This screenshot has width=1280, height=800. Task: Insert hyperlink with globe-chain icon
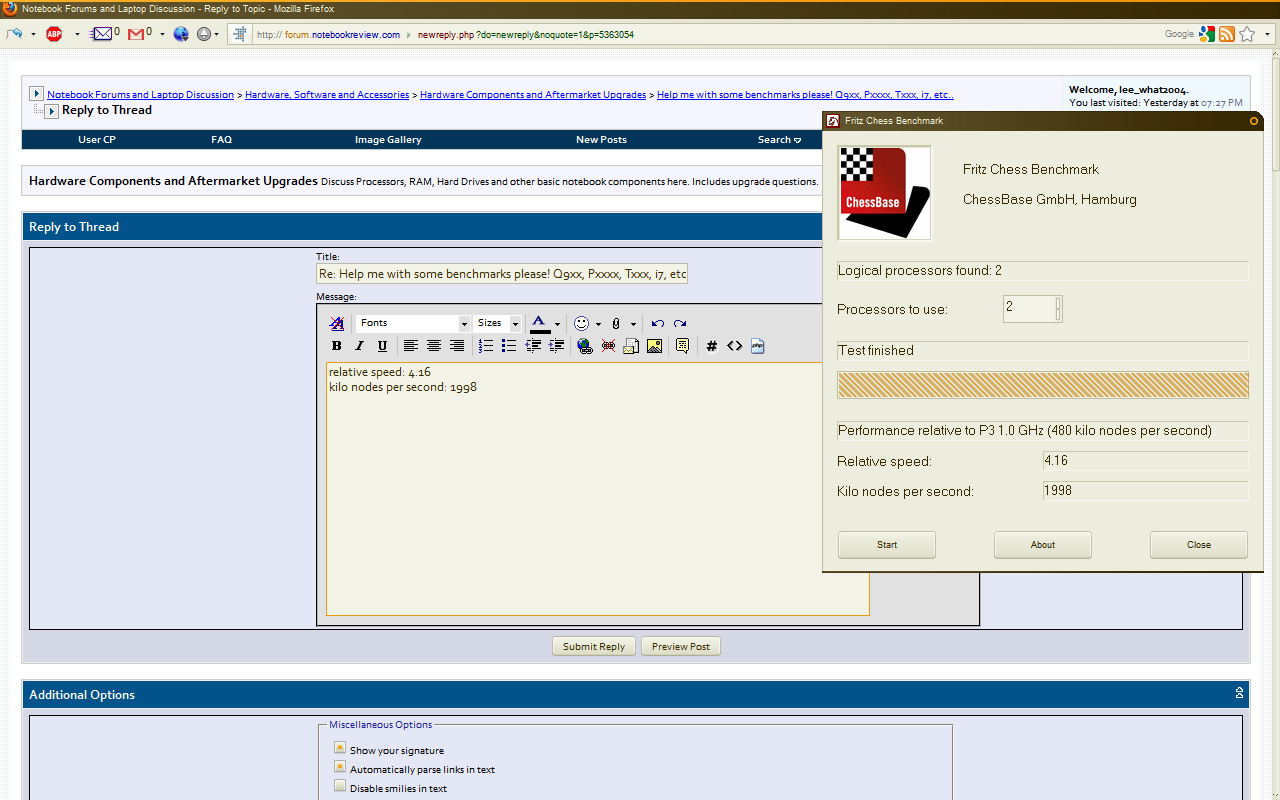coord(585,346)
